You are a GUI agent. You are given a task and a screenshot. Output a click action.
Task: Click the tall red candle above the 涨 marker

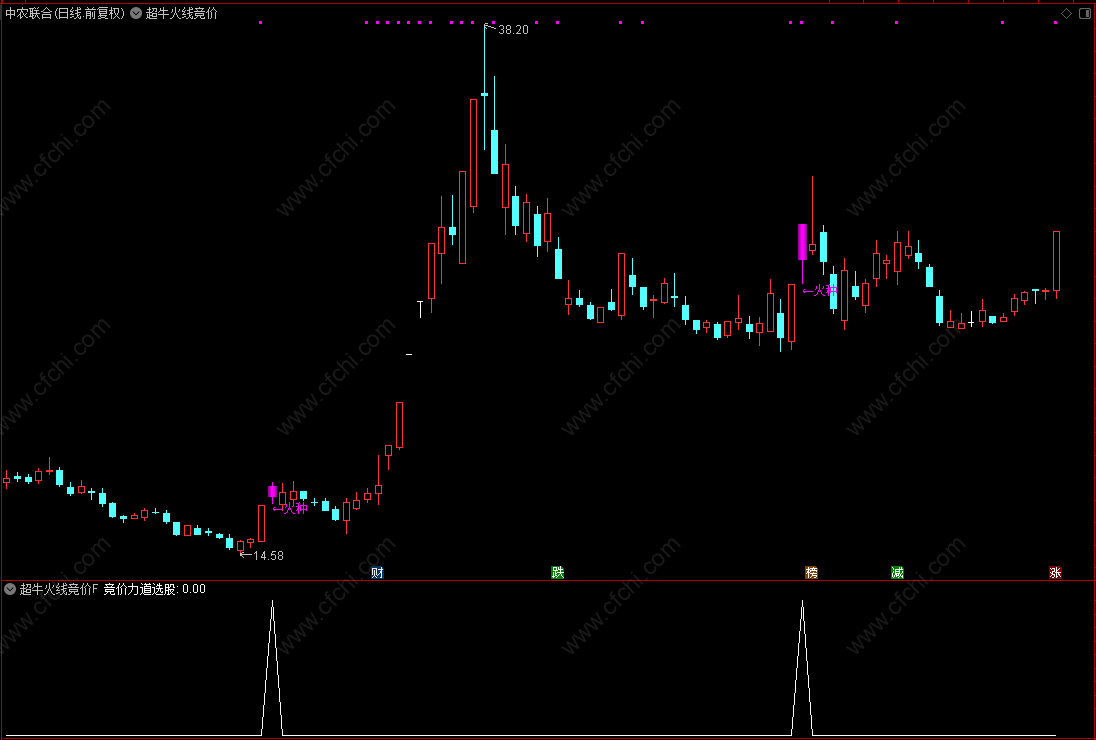click(x=1056, y=261)
